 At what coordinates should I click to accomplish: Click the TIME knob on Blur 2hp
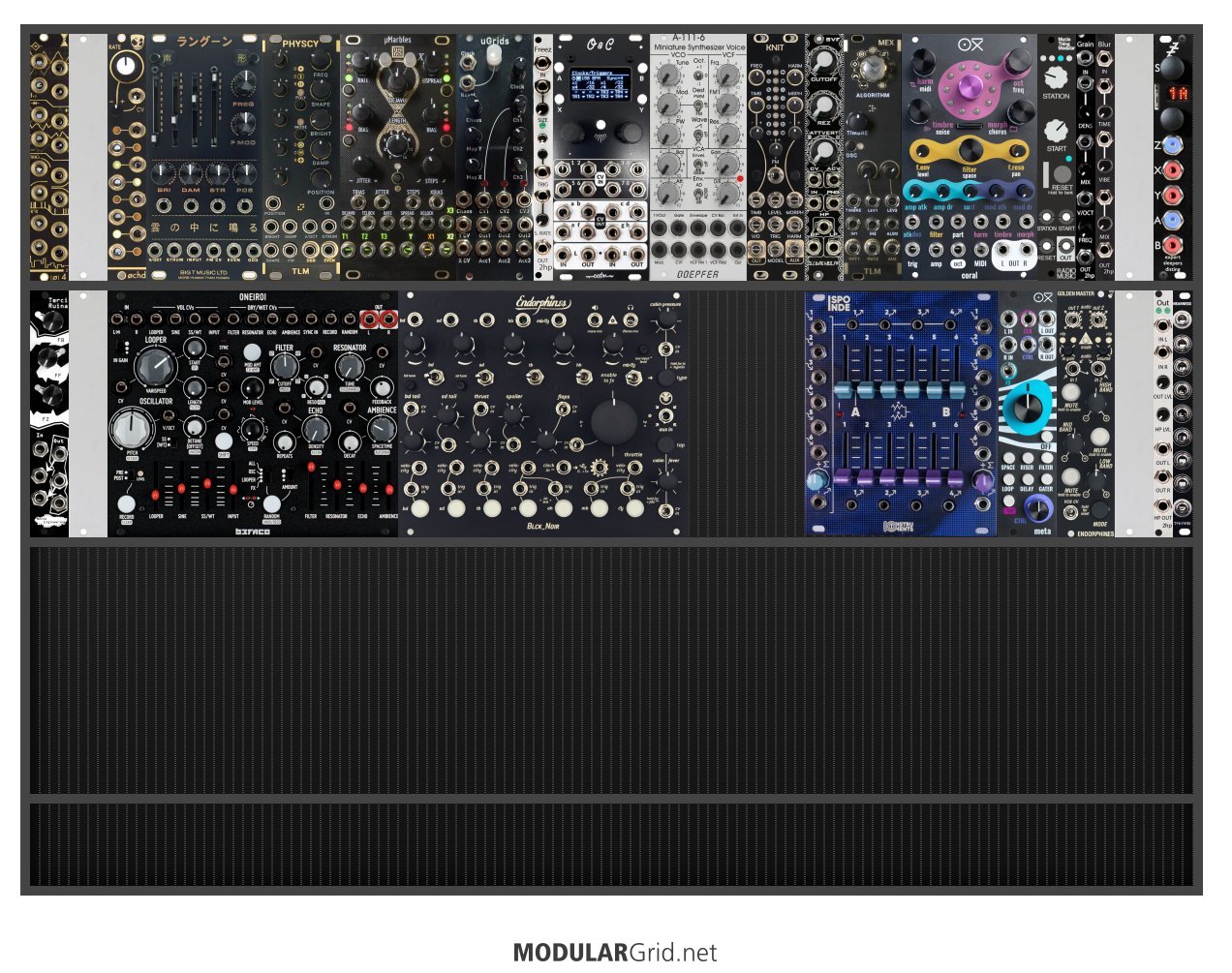click(1104, 112)
